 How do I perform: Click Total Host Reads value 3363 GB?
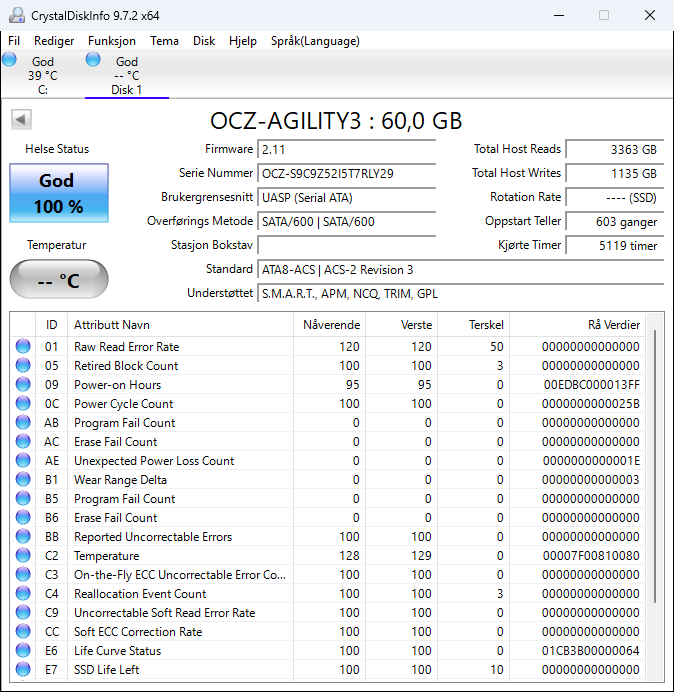coord(615,150)
